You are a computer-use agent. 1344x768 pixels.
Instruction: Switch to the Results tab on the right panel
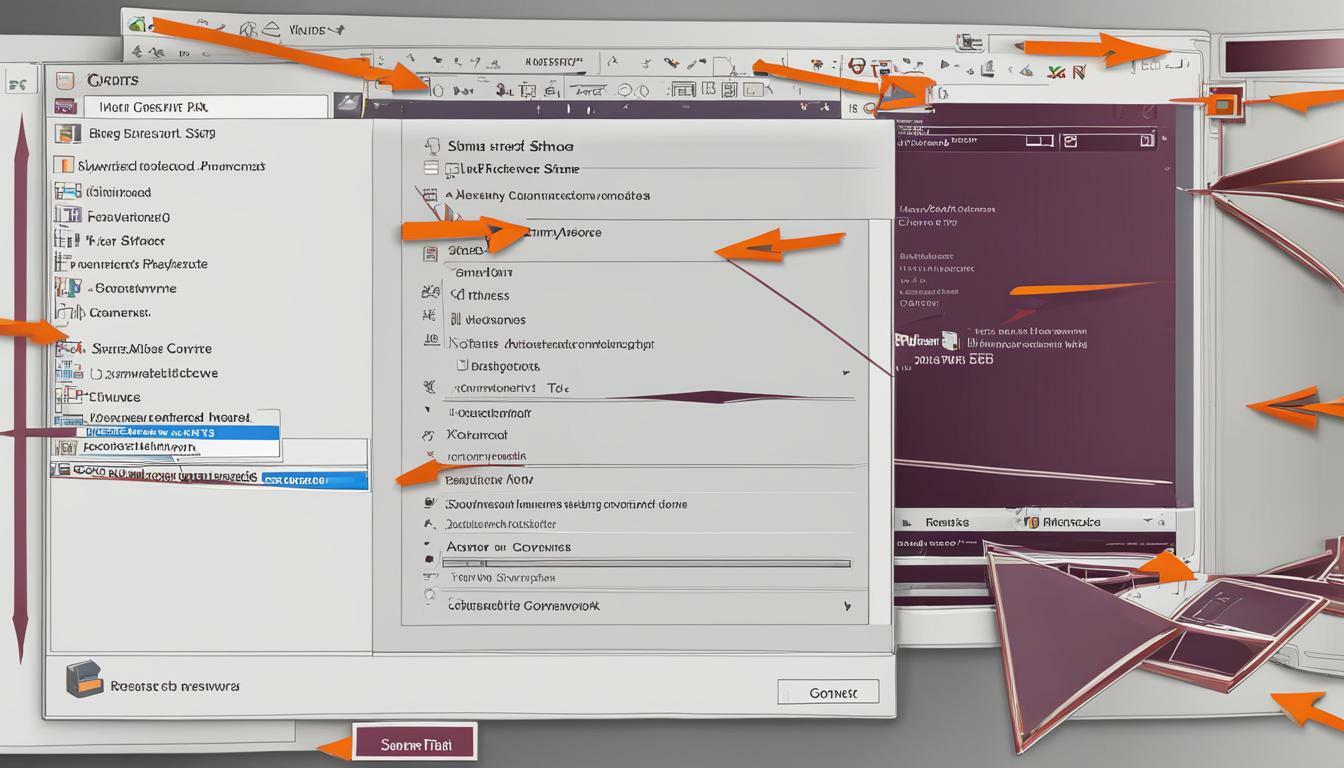945,521
